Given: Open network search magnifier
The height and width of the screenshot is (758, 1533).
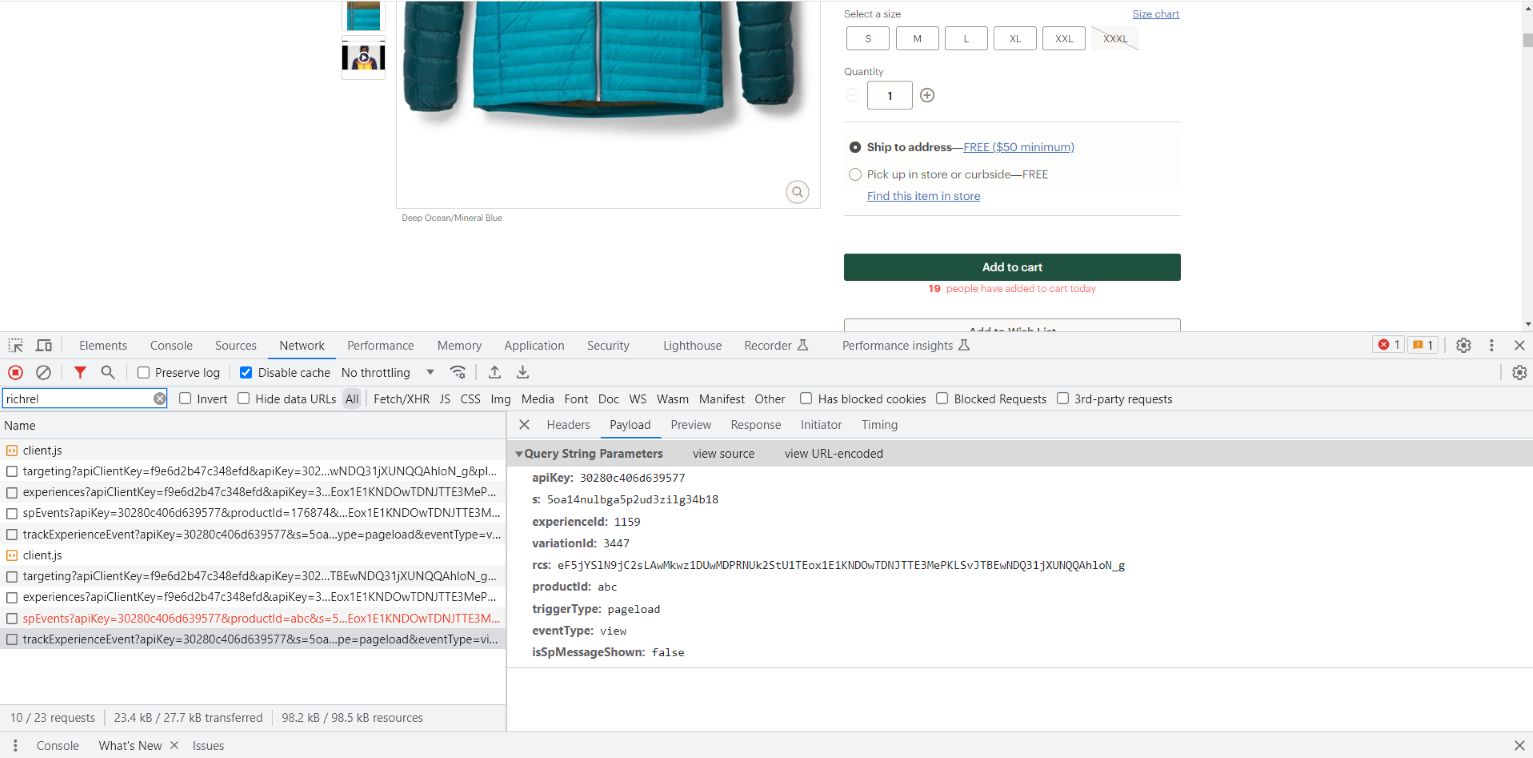Looking at the screenshot, I should [x=108, y=373].
